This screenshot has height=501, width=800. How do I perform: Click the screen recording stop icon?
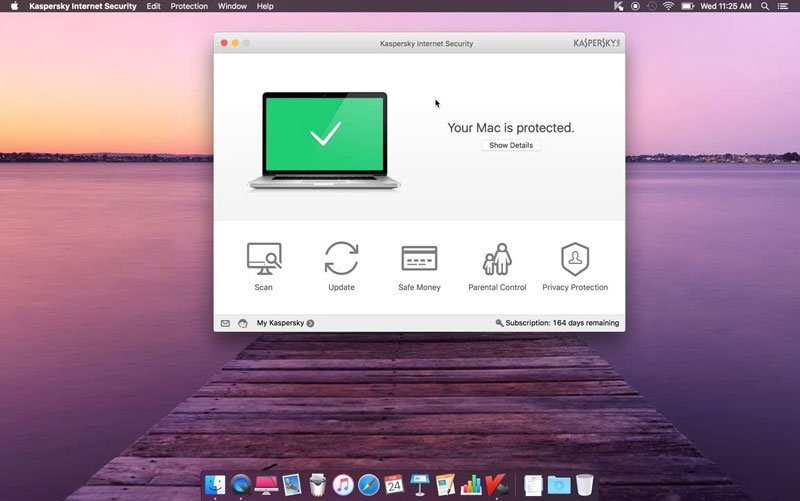point(635,6)
